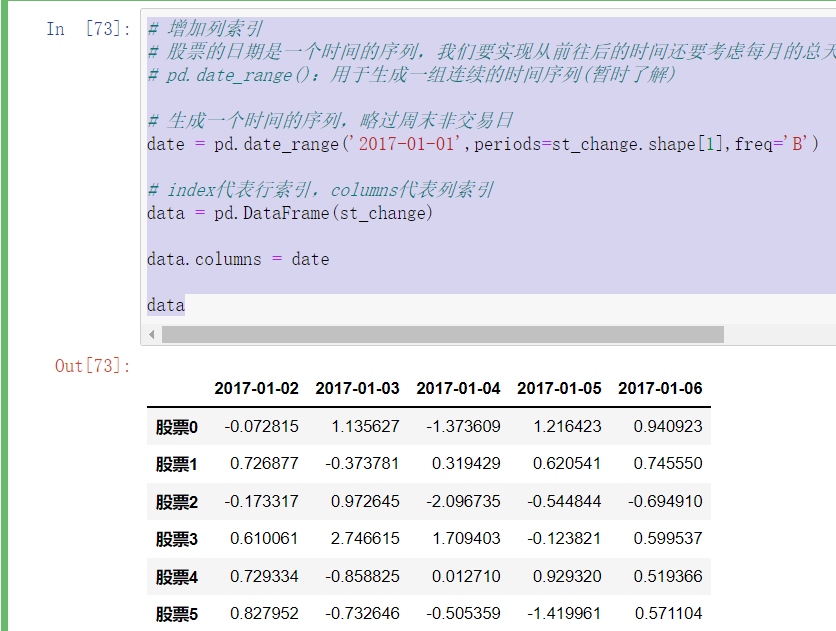Click the cell value 0.940923
The width and height of the screenshot is (836, 631).
(x=668, y=426)
